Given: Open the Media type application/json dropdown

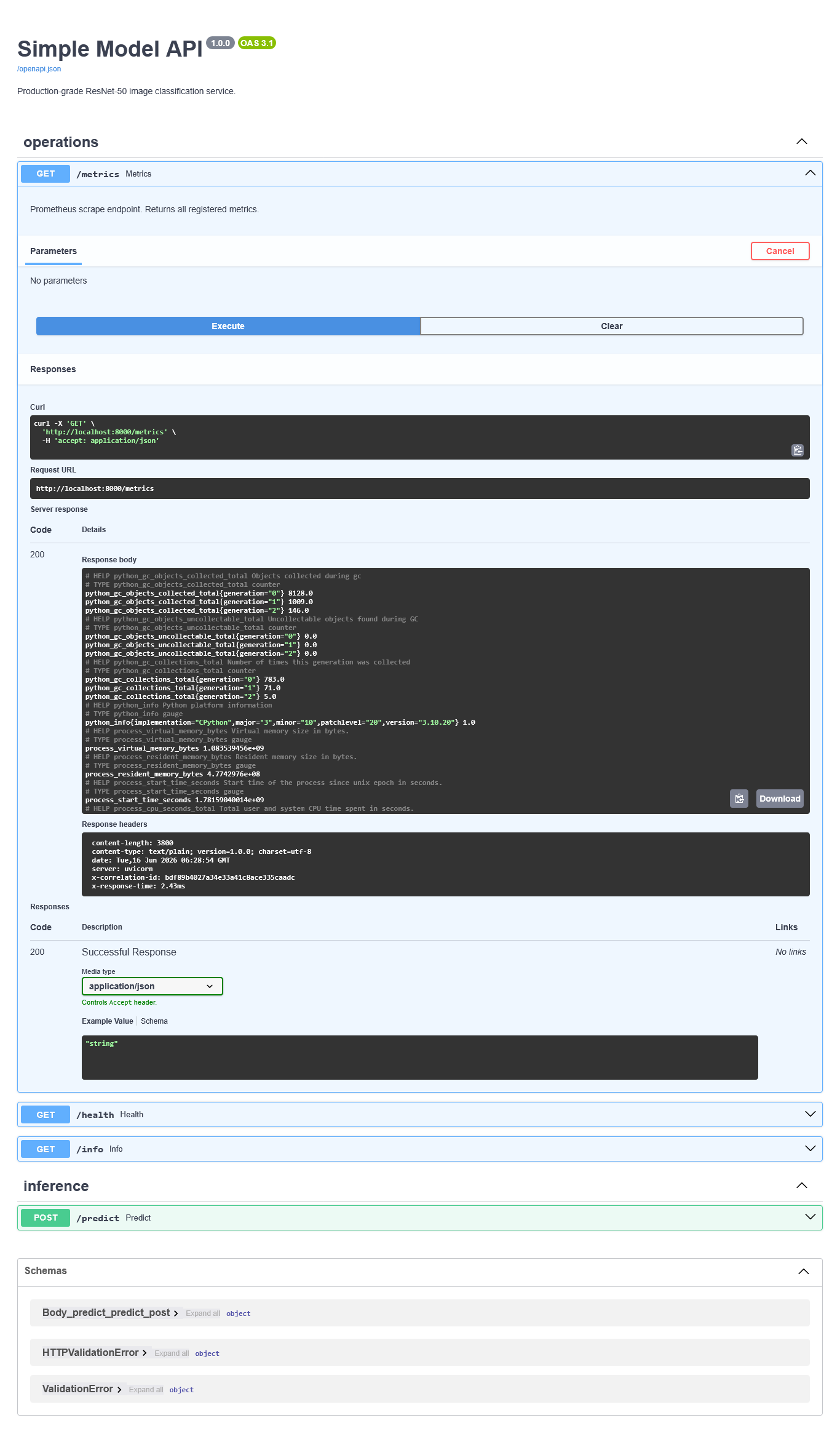Looking at the screenshot, I should (152, 986).
